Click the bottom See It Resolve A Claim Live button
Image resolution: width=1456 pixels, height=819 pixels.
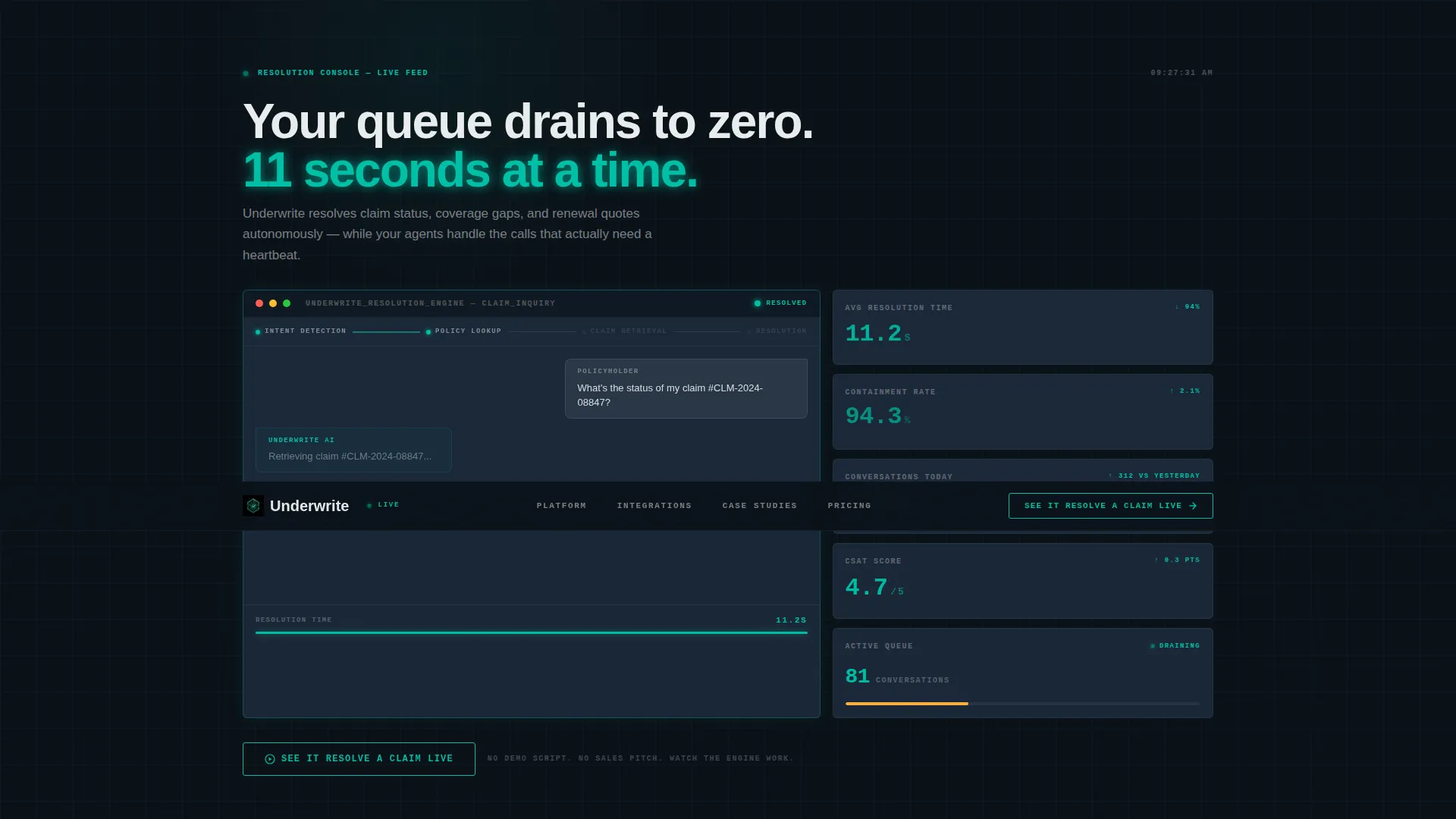point(359,759)
